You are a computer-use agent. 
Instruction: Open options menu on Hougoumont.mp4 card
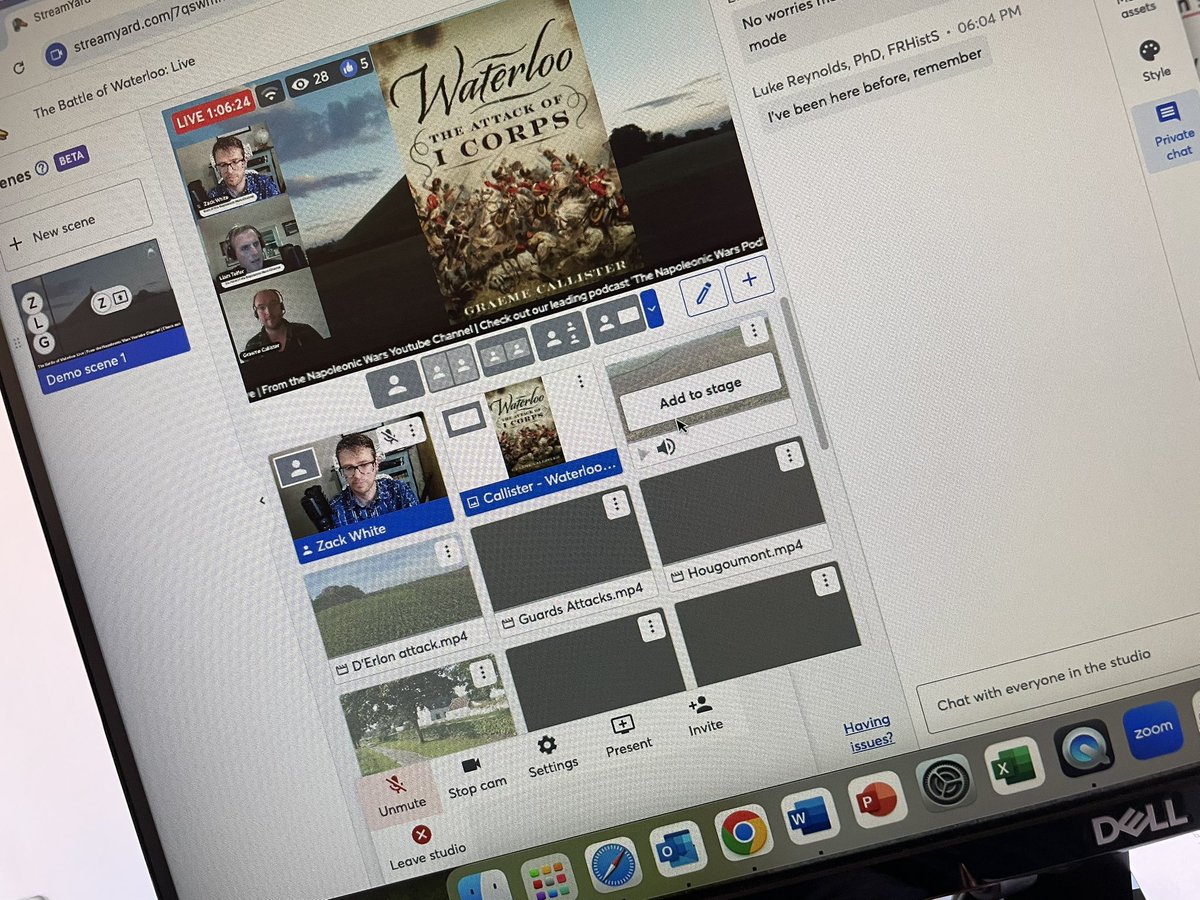tap(790, 455)
